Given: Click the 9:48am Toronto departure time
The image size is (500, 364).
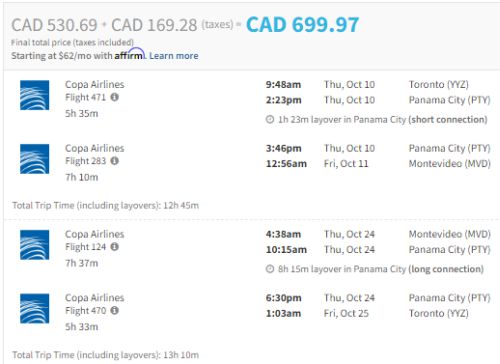Looking at the screenshot, I should [283, 85].
